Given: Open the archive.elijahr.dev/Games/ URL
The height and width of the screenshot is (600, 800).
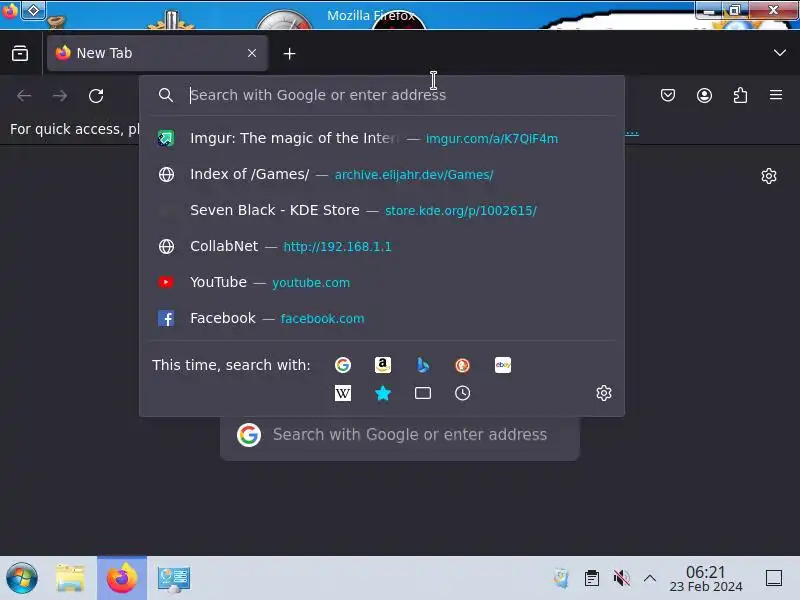Looking at the screenshot, I should [x=414, y=175].
